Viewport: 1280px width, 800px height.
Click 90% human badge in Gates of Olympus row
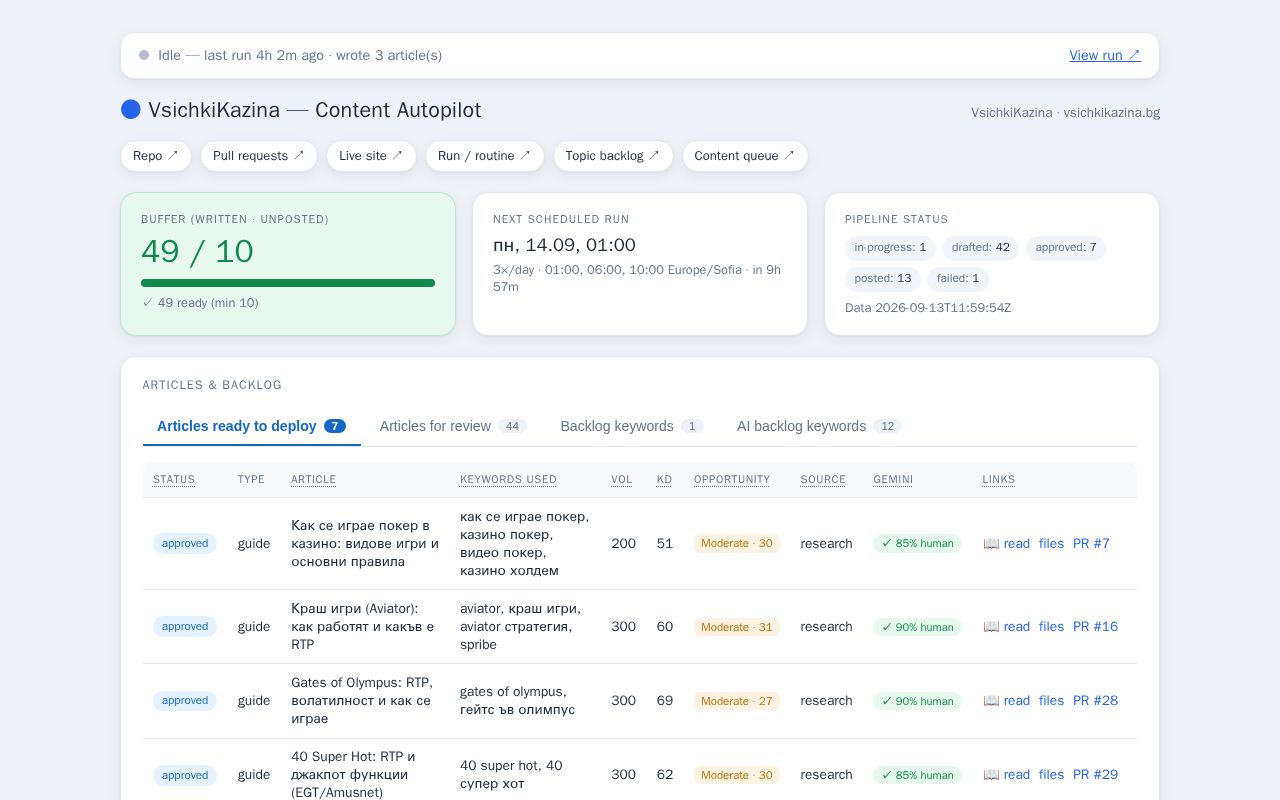(917, 701)
